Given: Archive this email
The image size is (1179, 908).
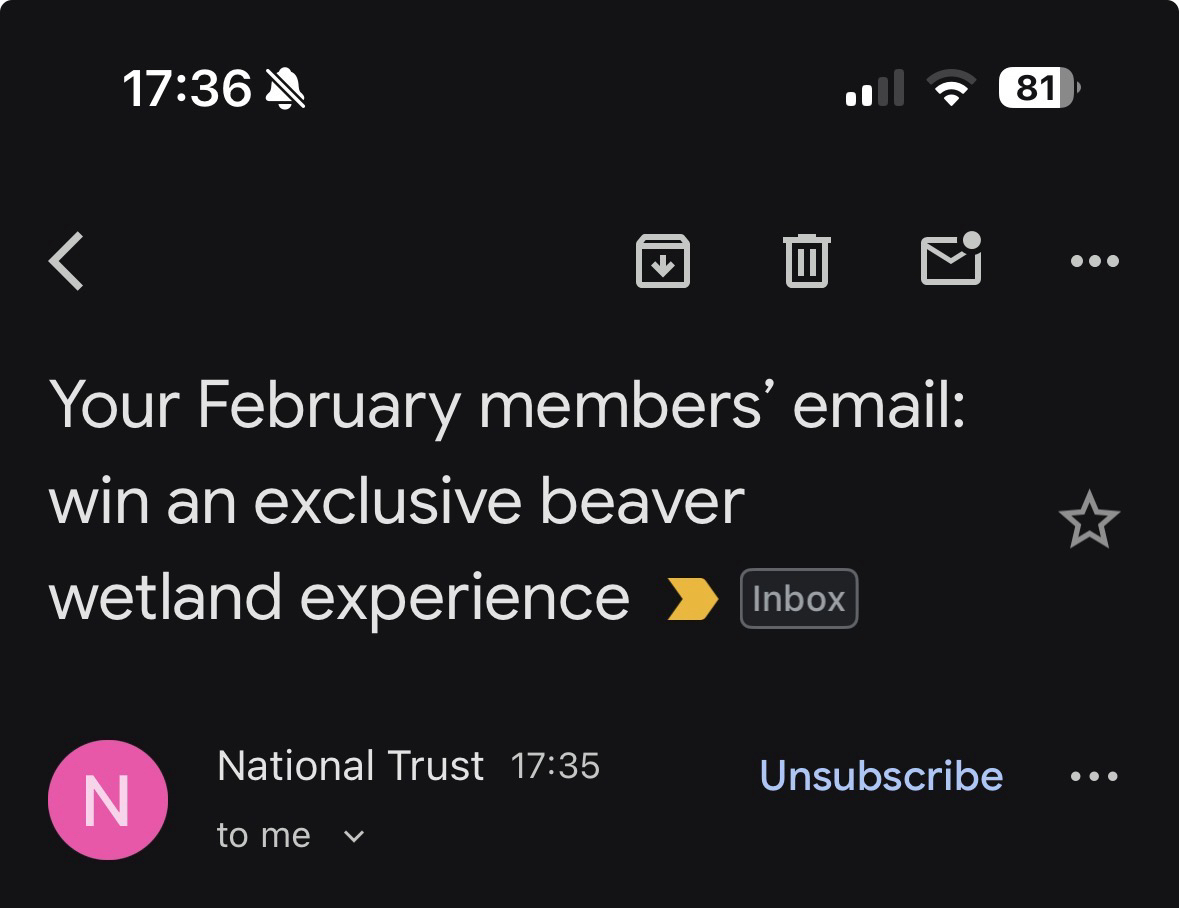Looking at the screenshot, I should coord(662,261).
